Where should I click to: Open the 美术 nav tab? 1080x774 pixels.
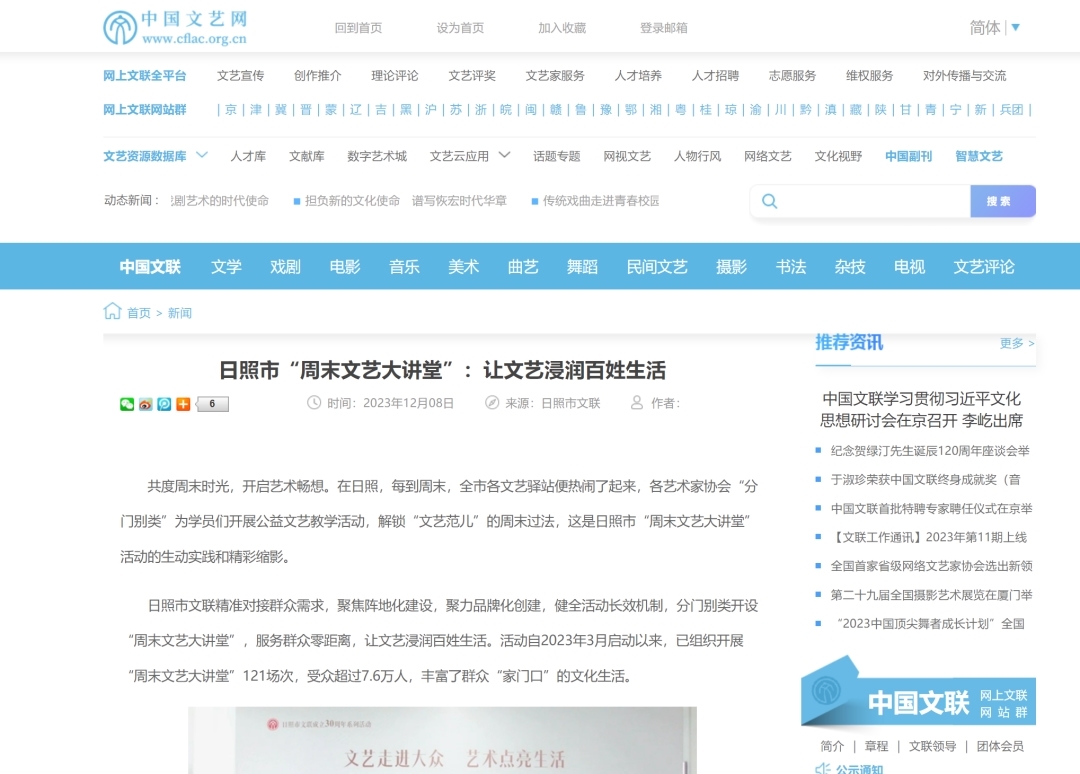coord(464,266)
